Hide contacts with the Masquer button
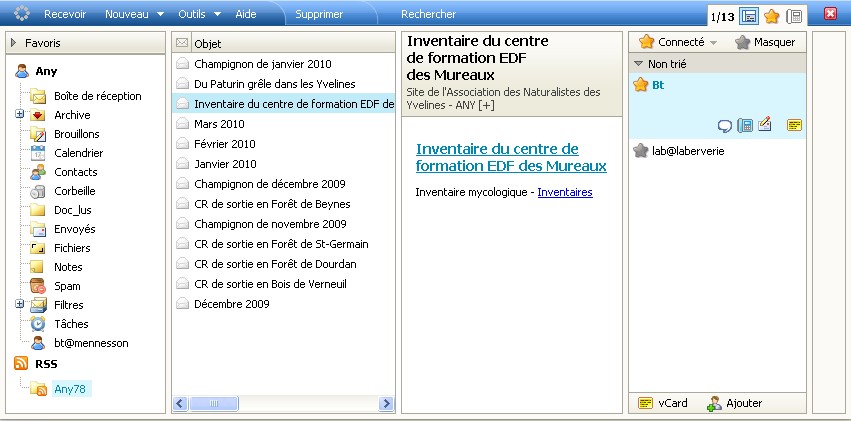This screenshot has width=851, height=421. coord(765,42)
